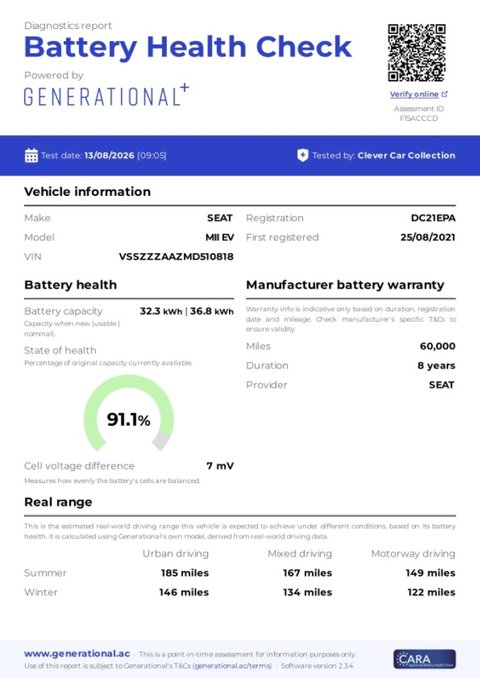Click the Assessment ID code
The width and height of the screenshot is (480, 679).
tap(419, 118)
